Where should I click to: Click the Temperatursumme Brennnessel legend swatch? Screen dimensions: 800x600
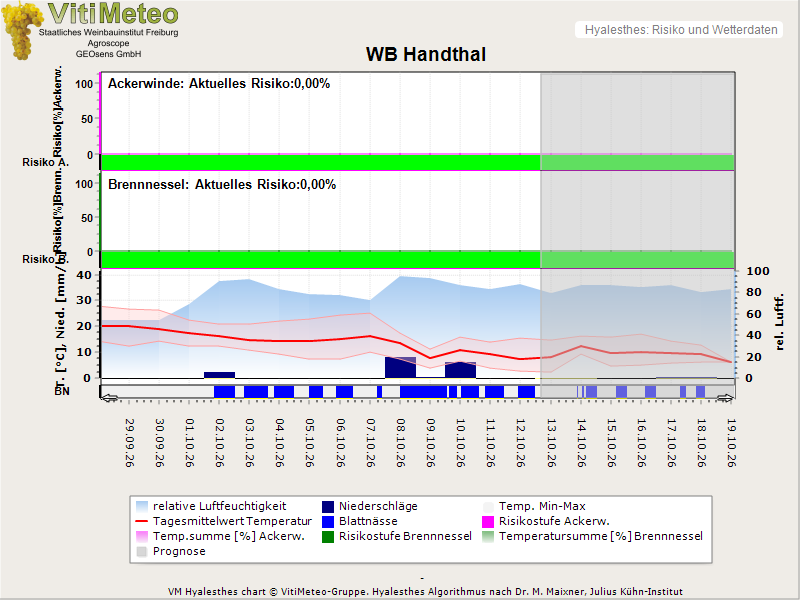coord(488,537)
